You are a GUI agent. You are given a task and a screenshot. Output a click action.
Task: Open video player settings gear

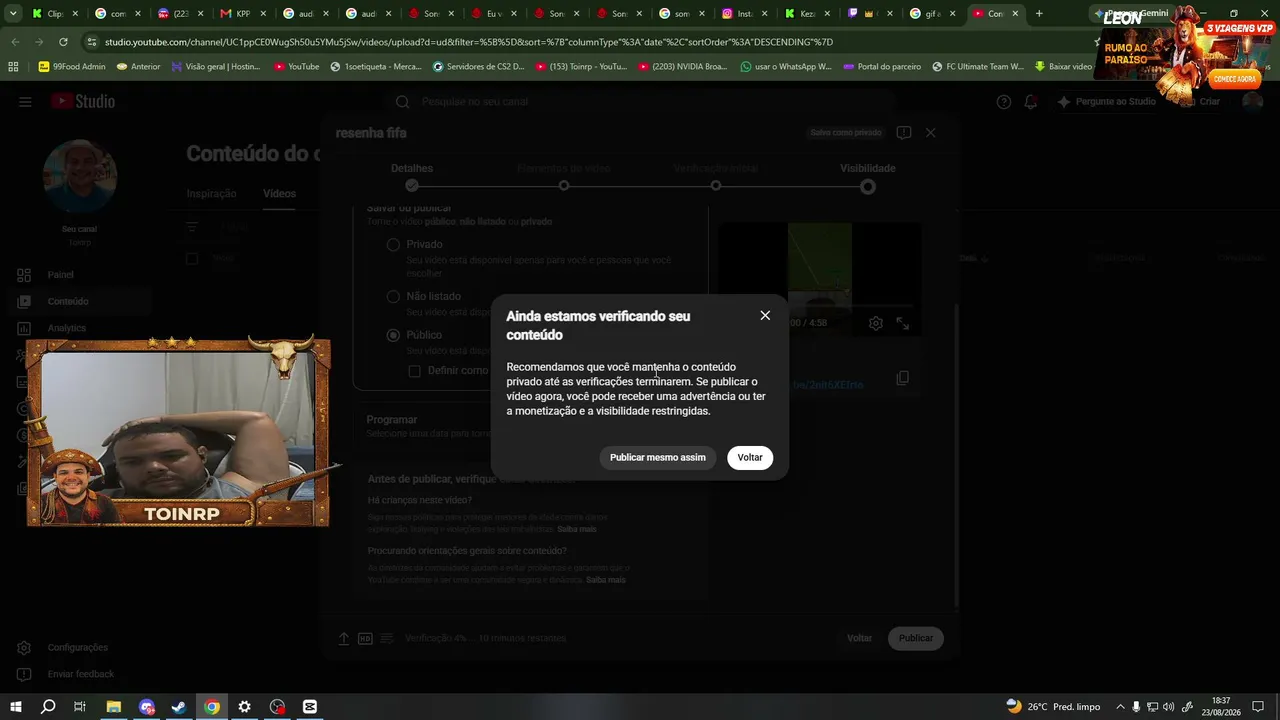point(876,323)
